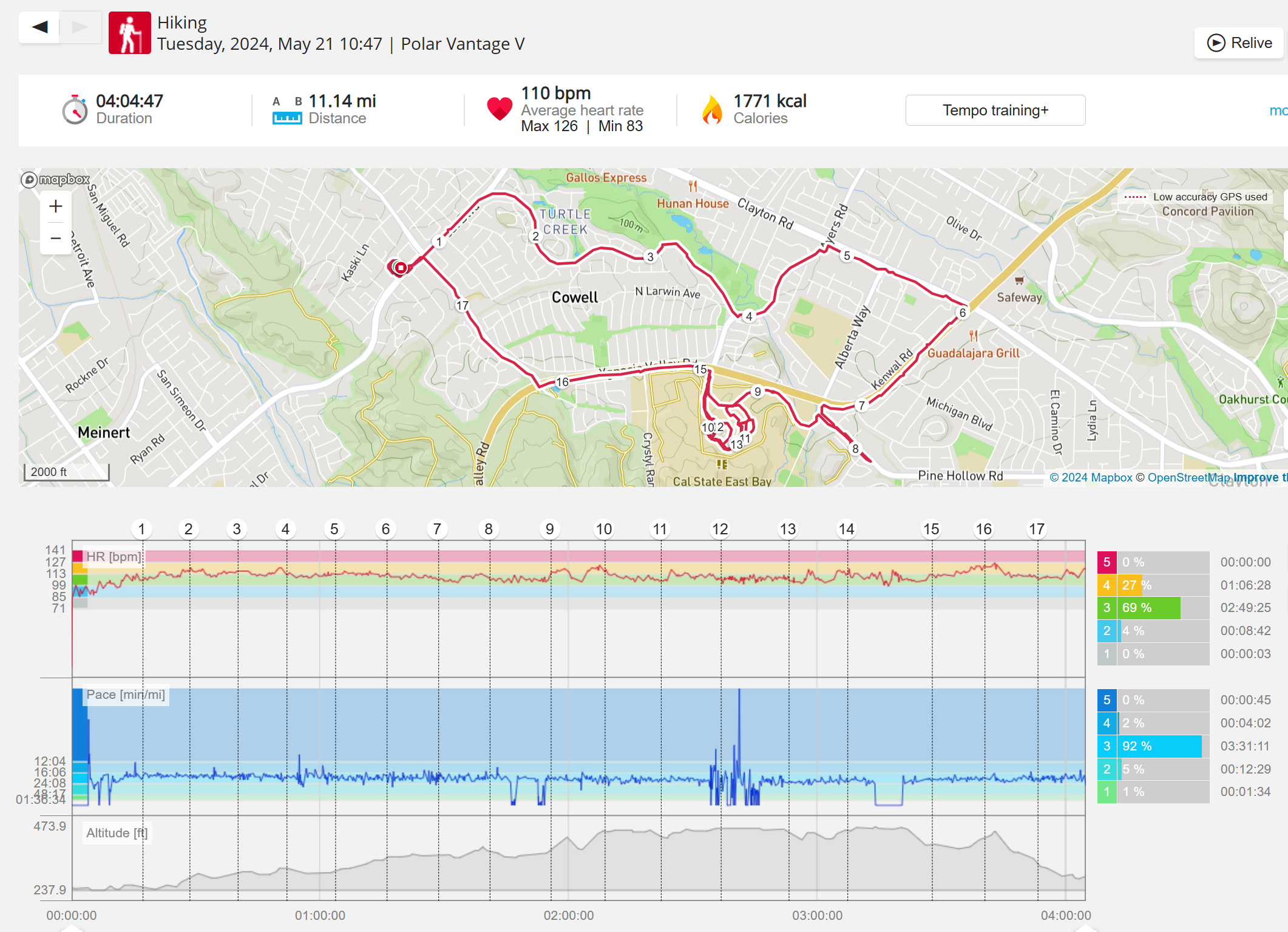1288x932 pixels.
Task: Zoom in on the route map
Action: pos(56,206)
